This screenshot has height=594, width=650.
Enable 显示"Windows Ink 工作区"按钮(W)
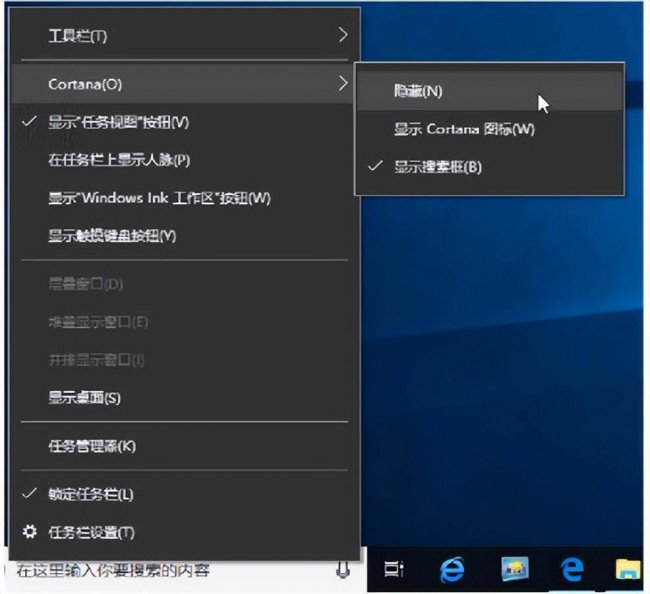click(x=185, y=198)
